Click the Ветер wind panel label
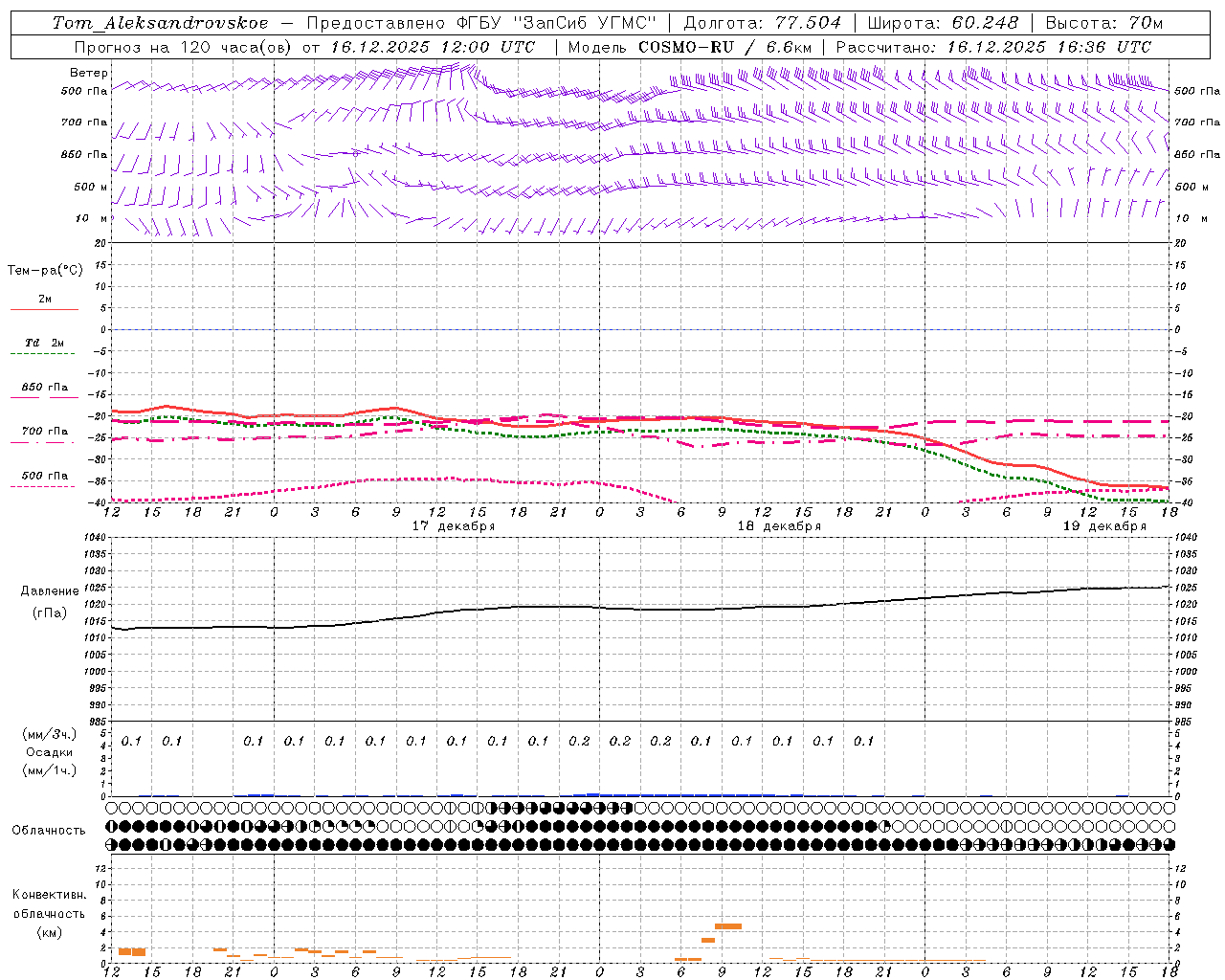 89,73
